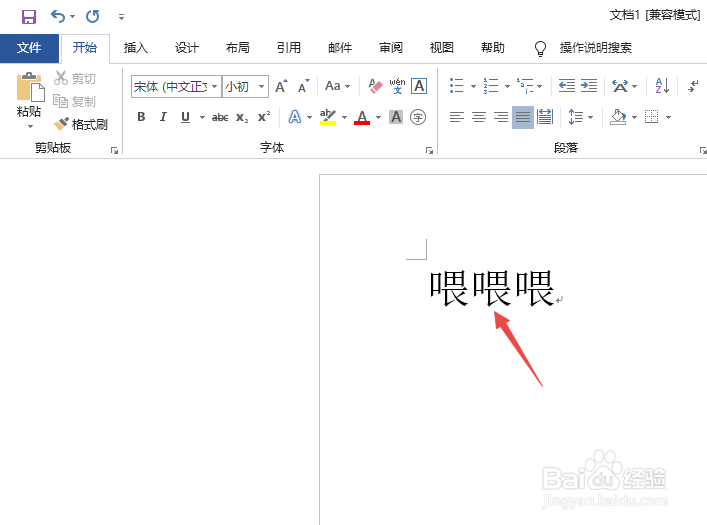This screenshot has width=707, height=525.
Task: Decrease paragraph indent
Action: coord(567,86)
